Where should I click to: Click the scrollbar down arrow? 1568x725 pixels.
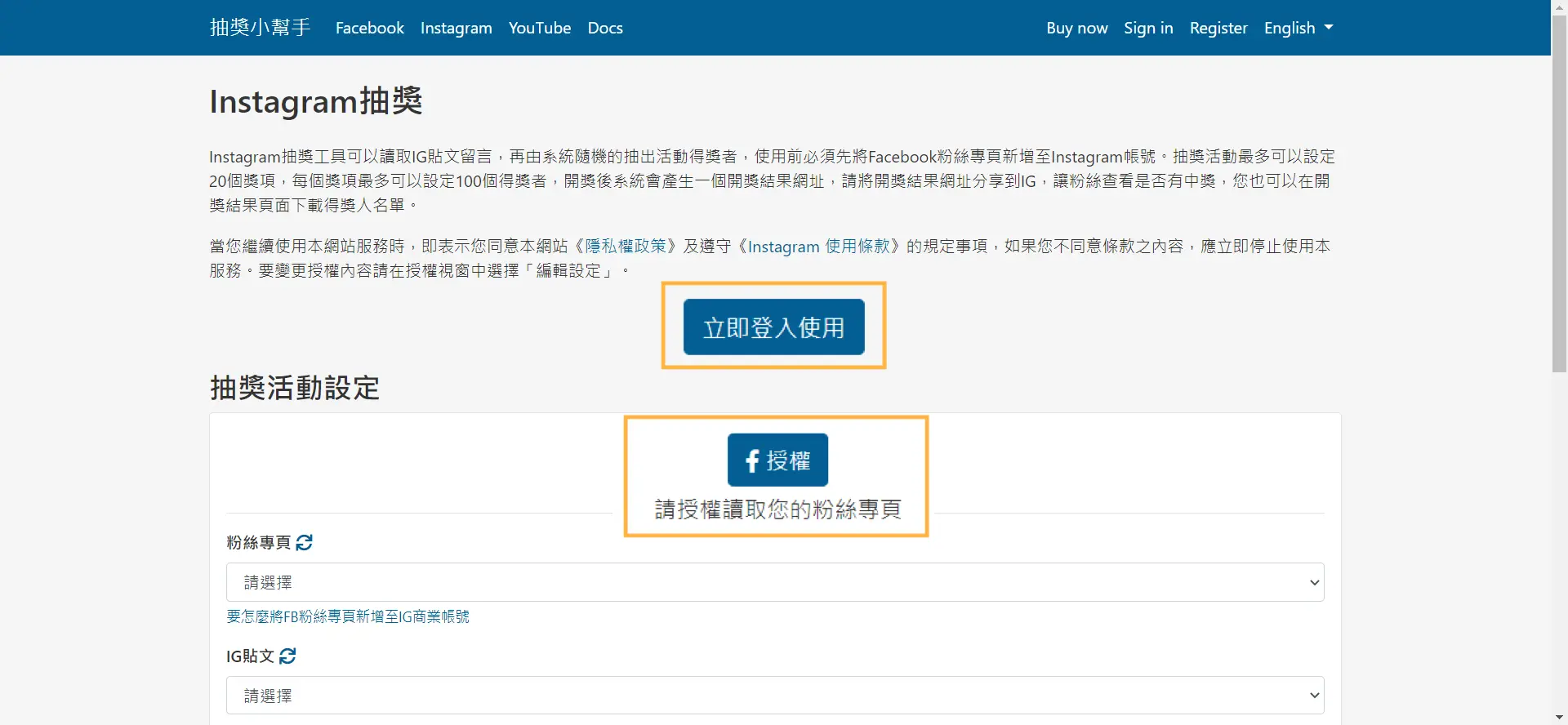tap(1560, 718)
